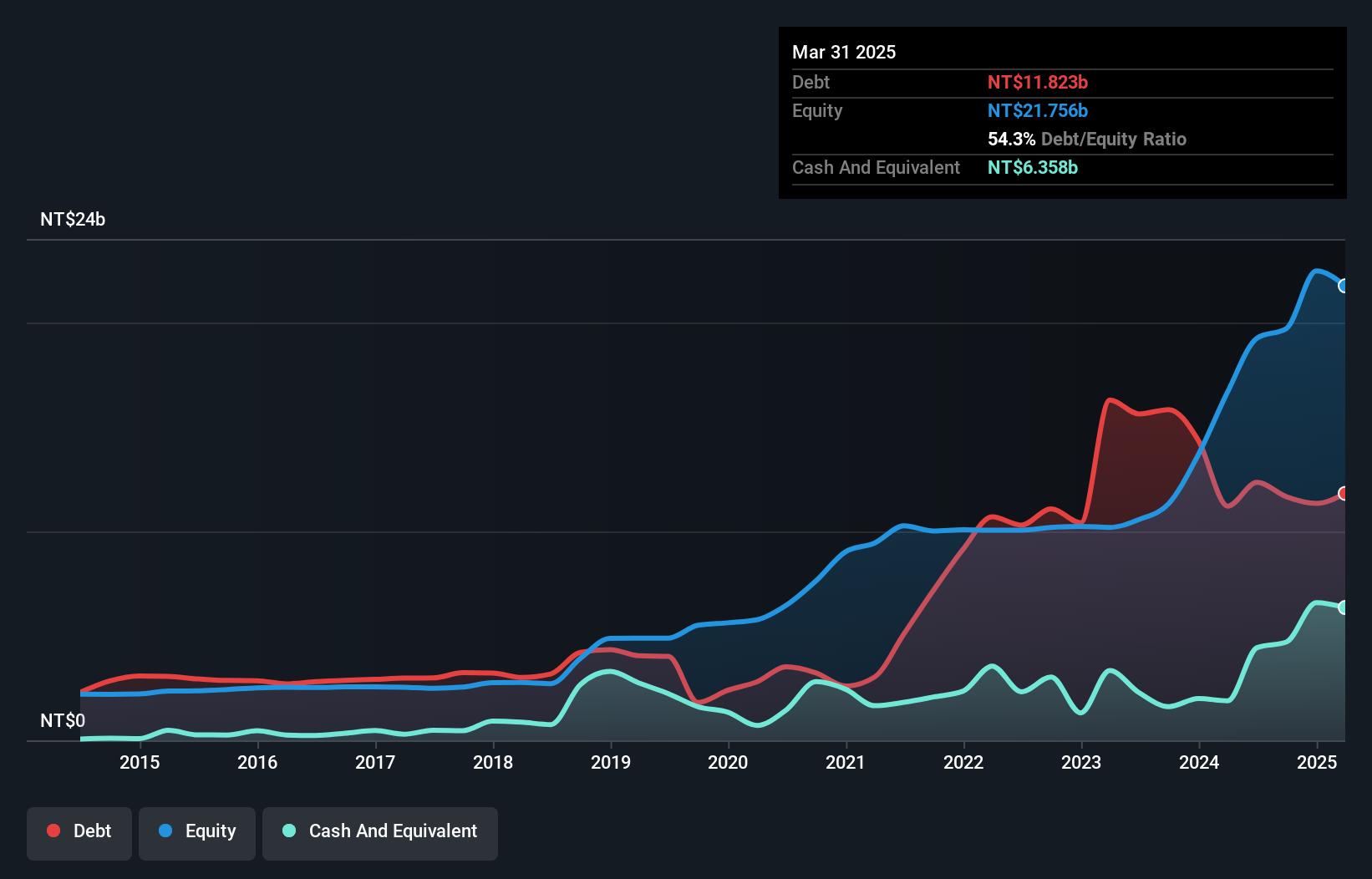Click the 2021 x-axis label
Screen dimensions: 1372x879
pos(846,762)
